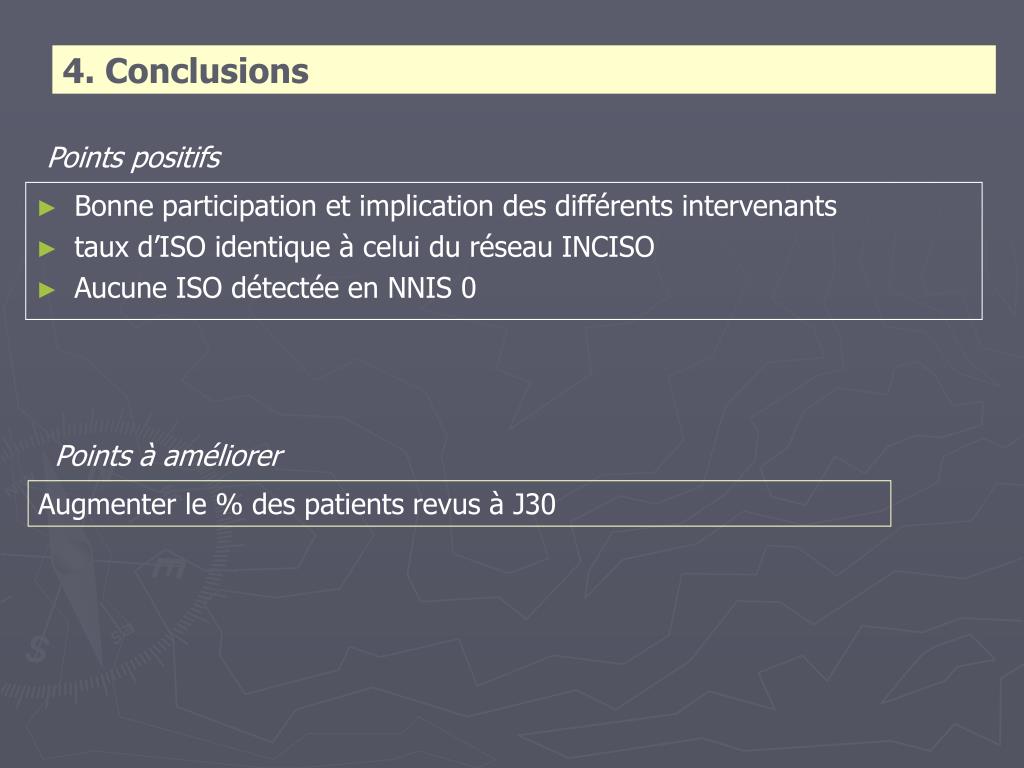Click the number '4.' in the title bar

[x=78, y=71]
